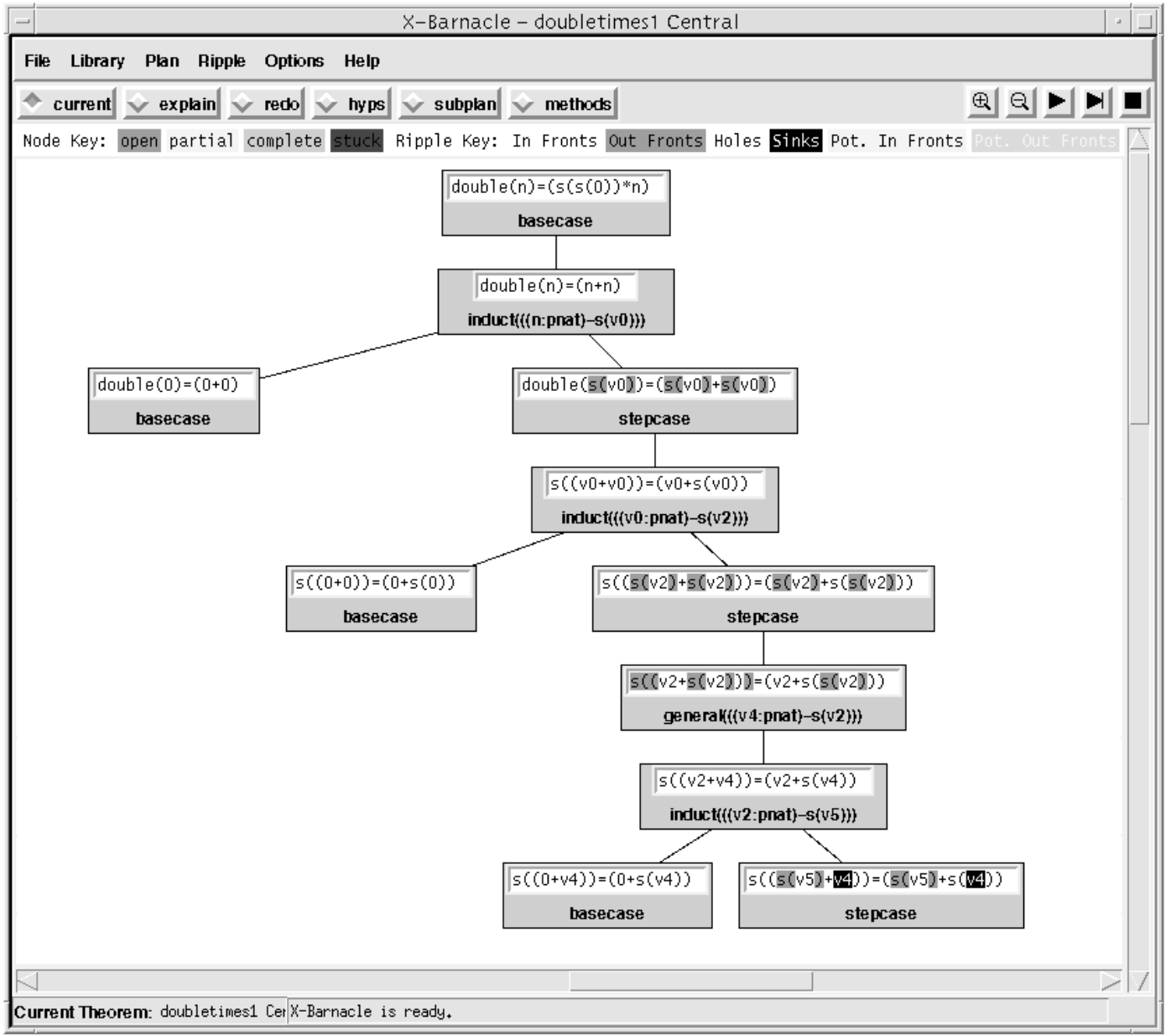Click the zoom in magnifier icon

coord(981,102)
